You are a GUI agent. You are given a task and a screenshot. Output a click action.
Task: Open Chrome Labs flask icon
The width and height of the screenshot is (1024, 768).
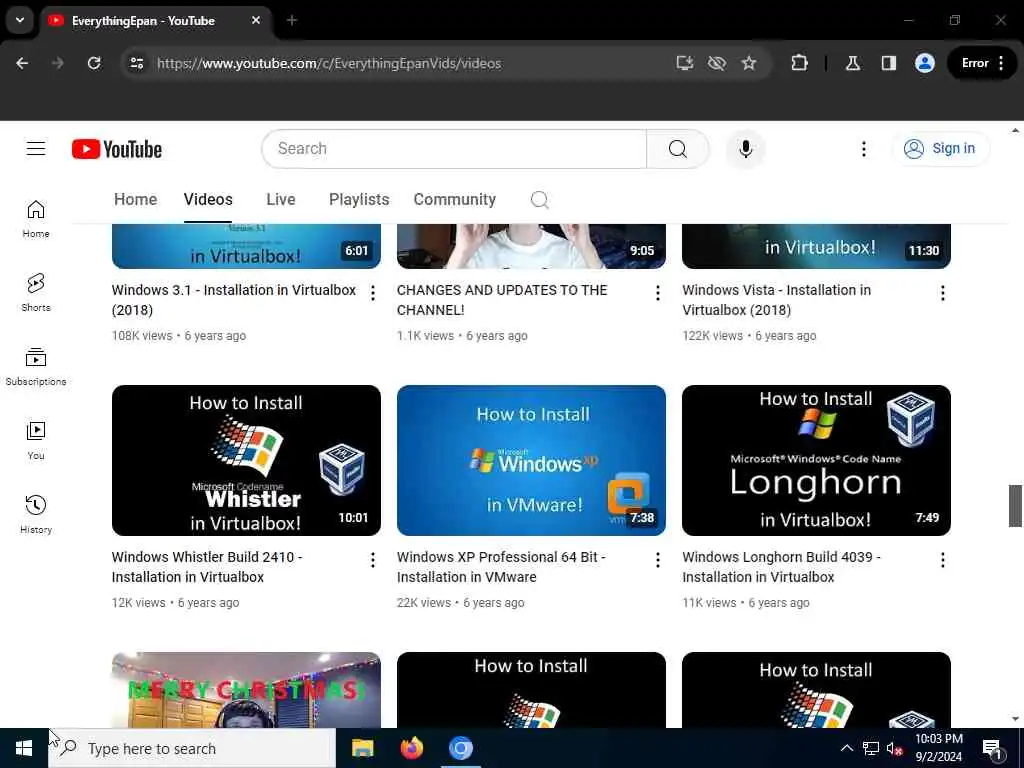pyautogui.click(x=852, y=63)
